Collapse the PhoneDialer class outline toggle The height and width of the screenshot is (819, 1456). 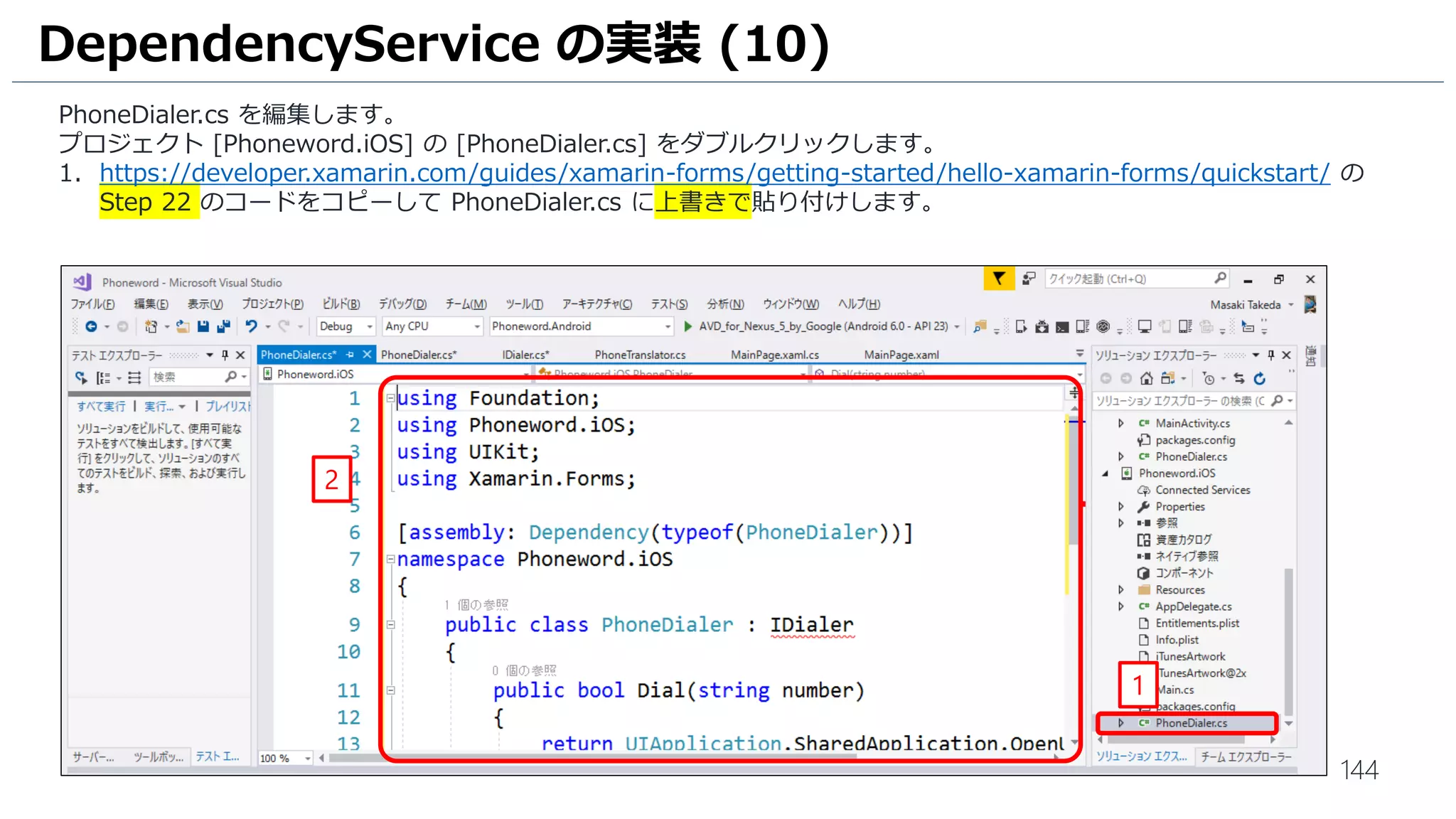[x=390, y=625]
